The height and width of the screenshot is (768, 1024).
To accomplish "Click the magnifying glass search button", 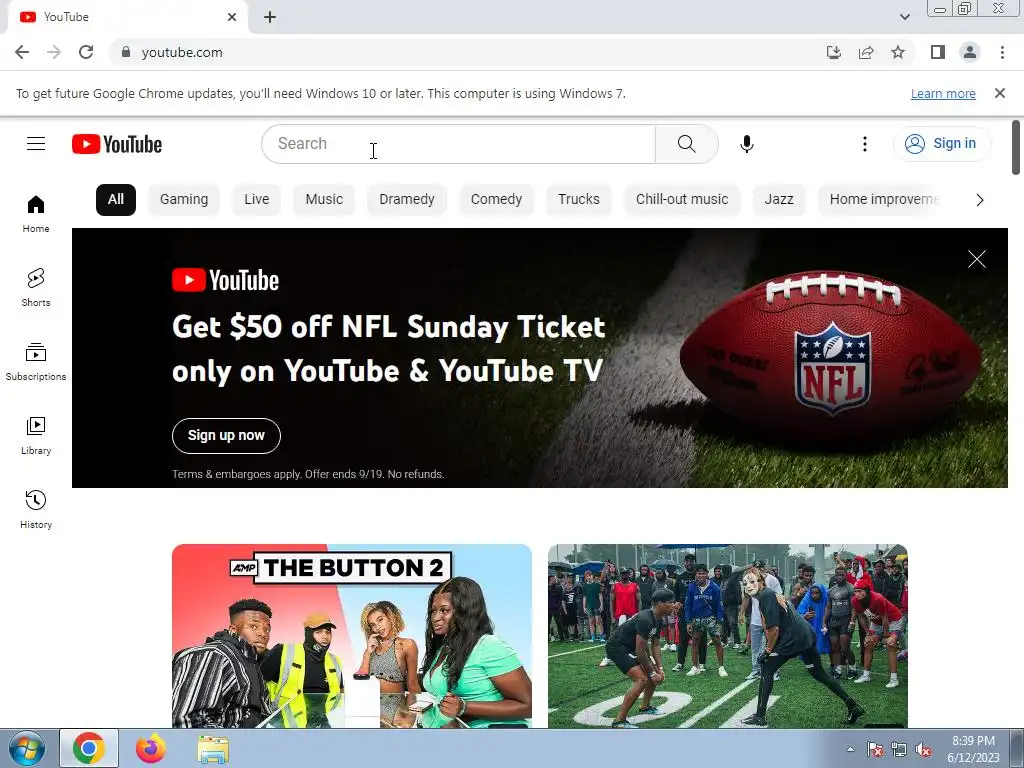I will click(x=686, y=144).
